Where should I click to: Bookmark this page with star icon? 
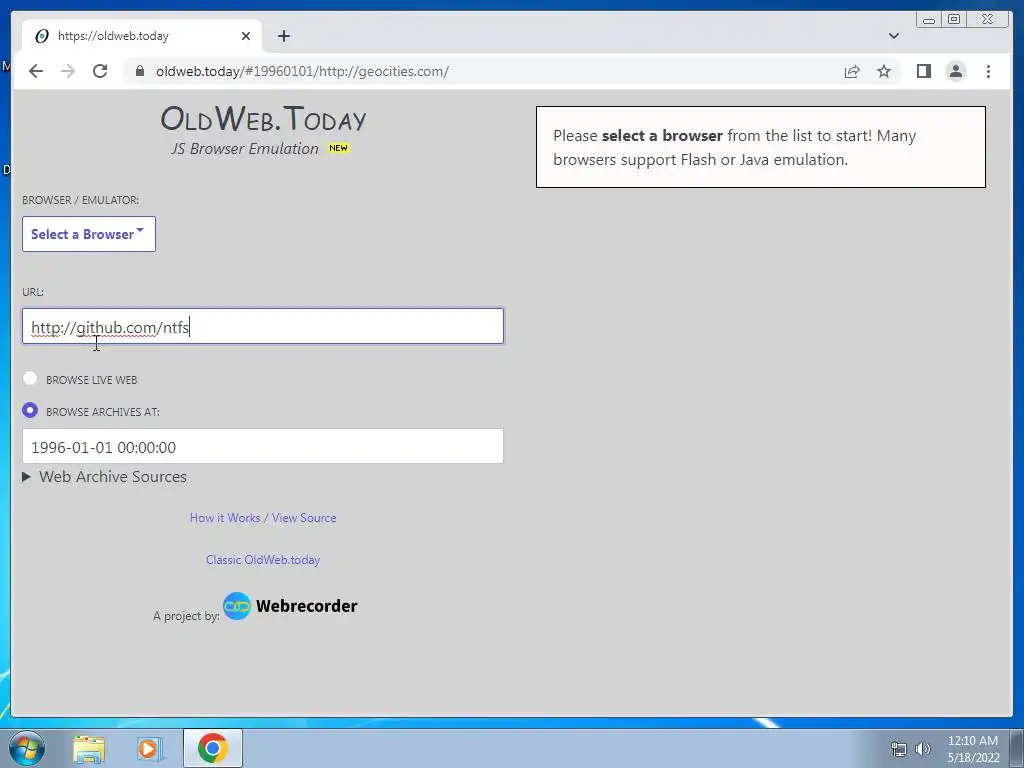(884, 71)
